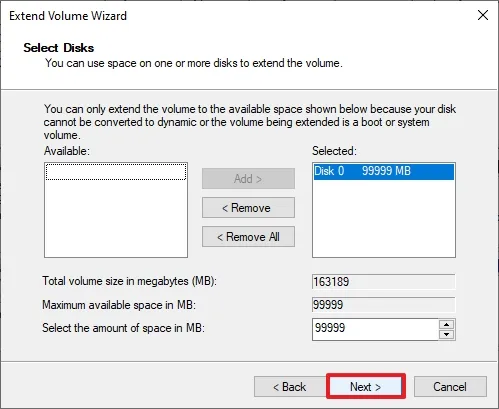Click 'Maximum available space in MB:' label

[119, 305]
